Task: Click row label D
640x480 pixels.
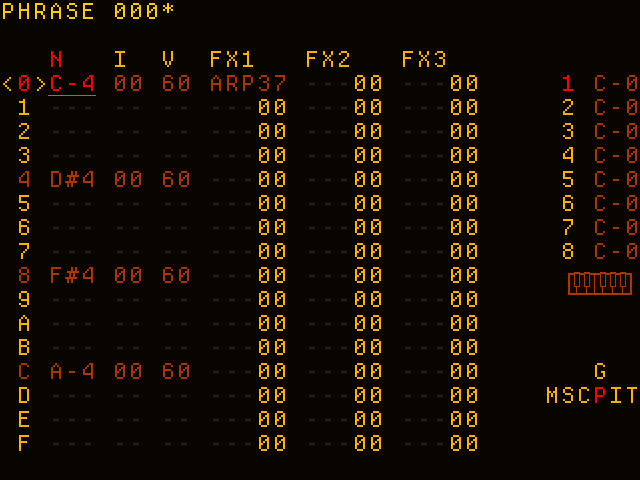Action: [24, 396]
